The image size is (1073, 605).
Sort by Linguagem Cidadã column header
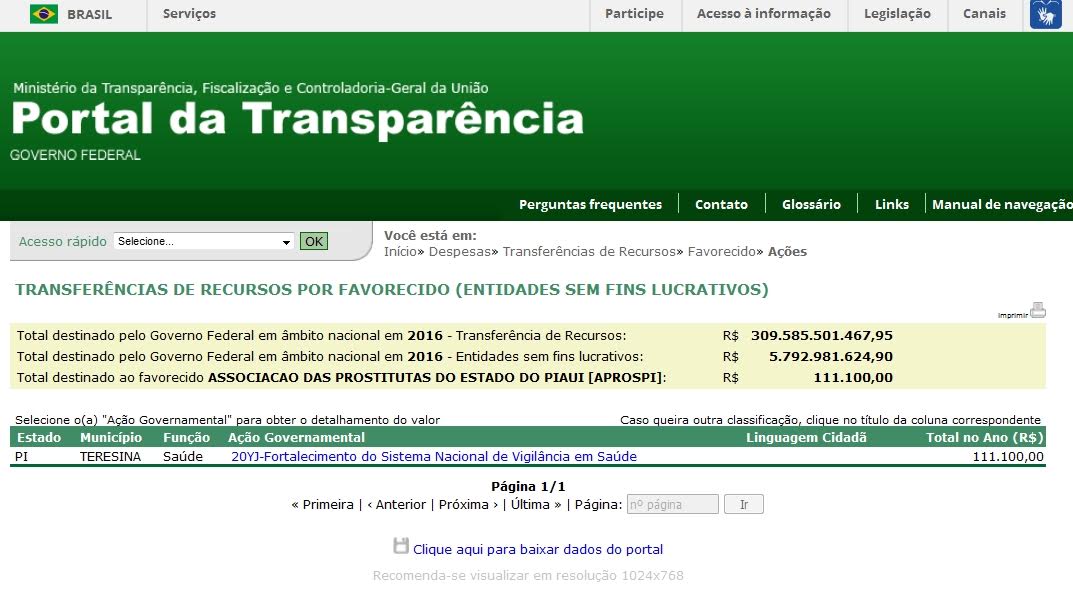(x=806, y=437)
